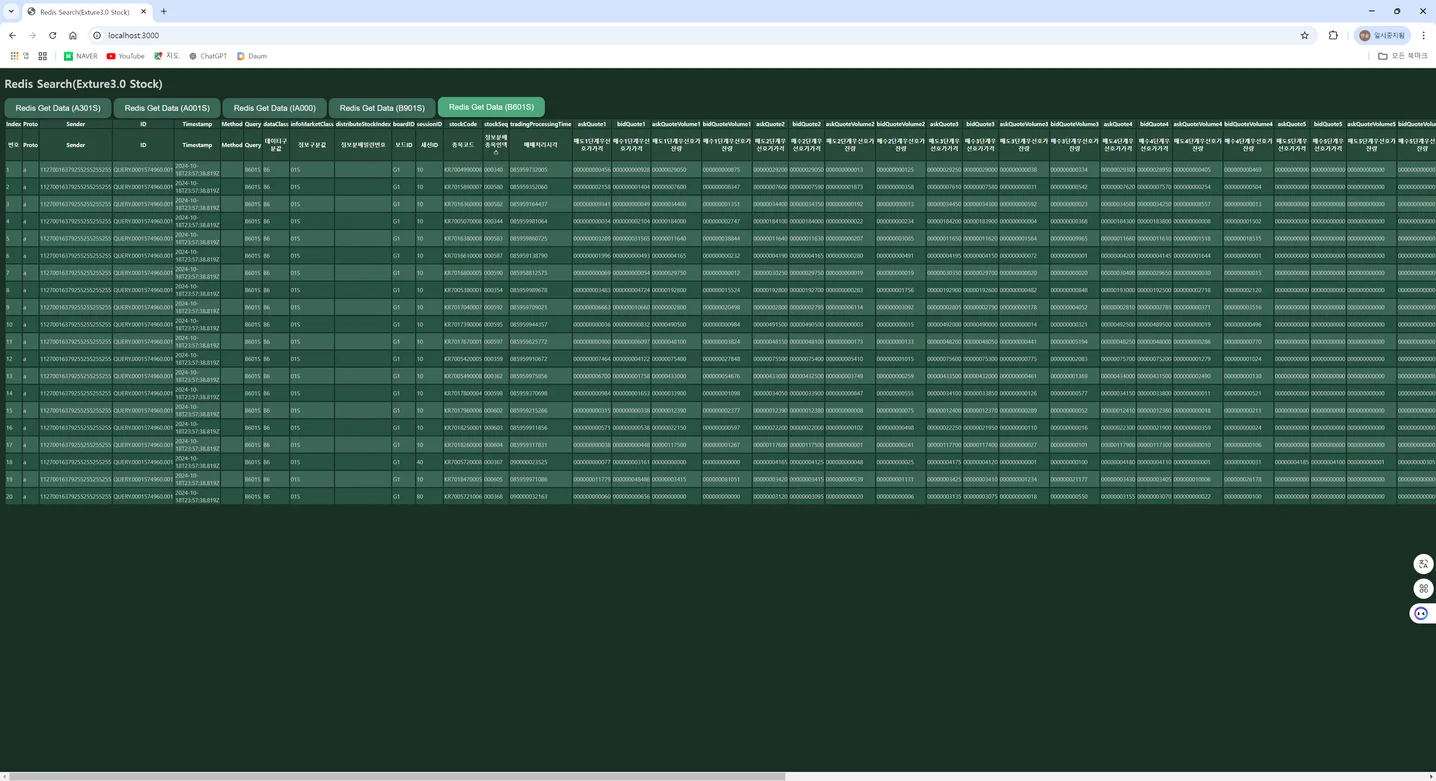Viewport: 1436px width, 781px height.
Task: Open the ChatGPT bookmark
Action: click(207, 56)
